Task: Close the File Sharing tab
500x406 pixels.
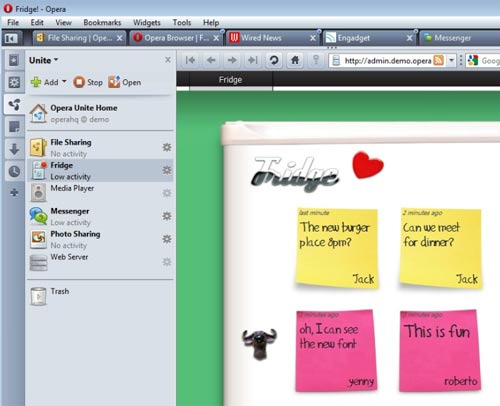Action: point(119,38)
